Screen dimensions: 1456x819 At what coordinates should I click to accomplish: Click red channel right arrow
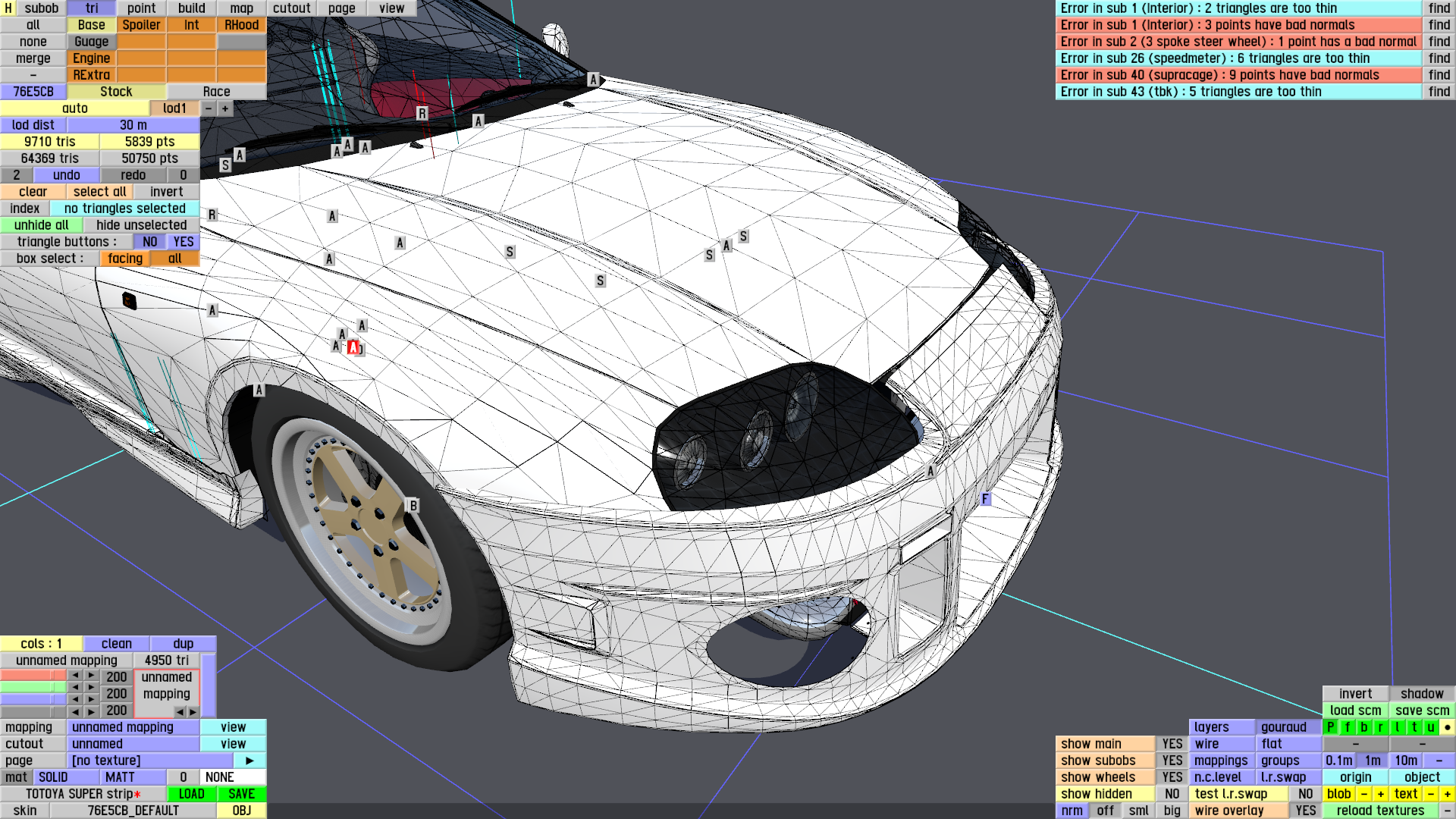click(91, 675)
